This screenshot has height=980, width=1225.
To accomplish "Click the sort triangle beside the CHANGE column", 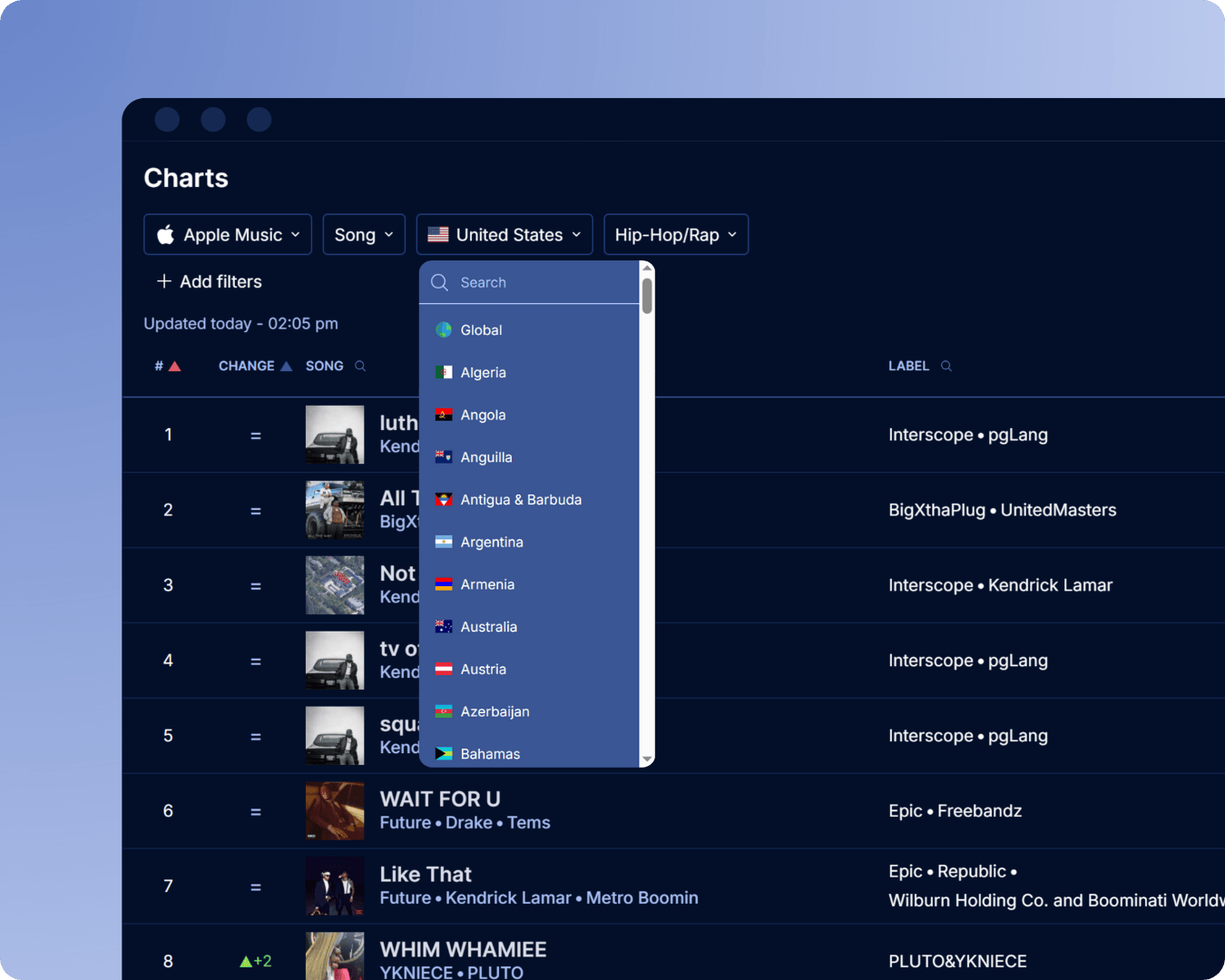I will point(287,365).
